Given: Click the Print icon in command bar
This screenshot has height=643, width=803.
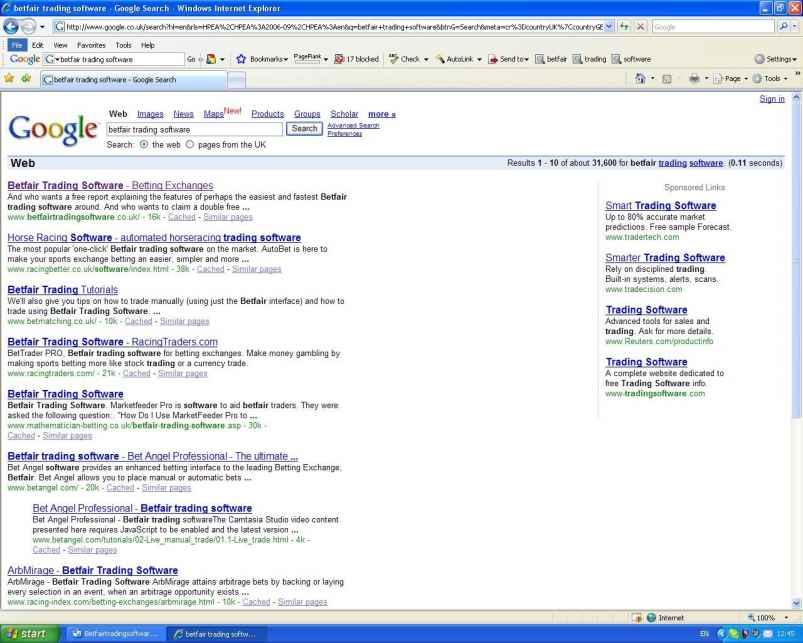Looking at the screenshot, I should pyautogui.click(x=694, y=79).
